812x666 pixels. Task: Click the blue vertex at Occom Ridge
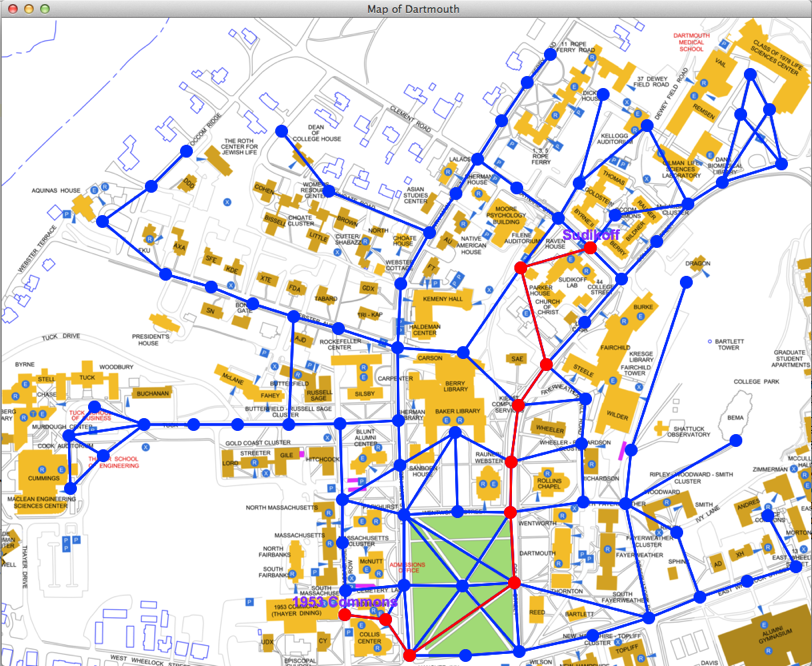pyautogui.click(x=186, y=151)
